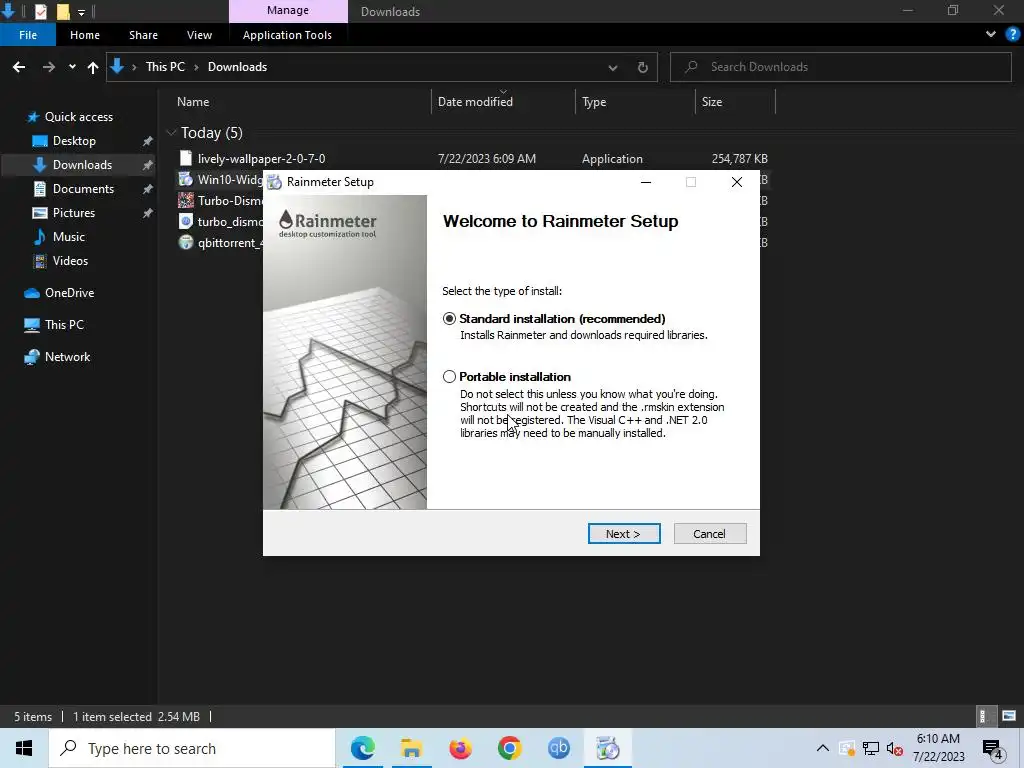The height and width of the screenshot is (768, 1024).
Task: Select the Turbo-Dism file icon
Action: click(186, 200)
